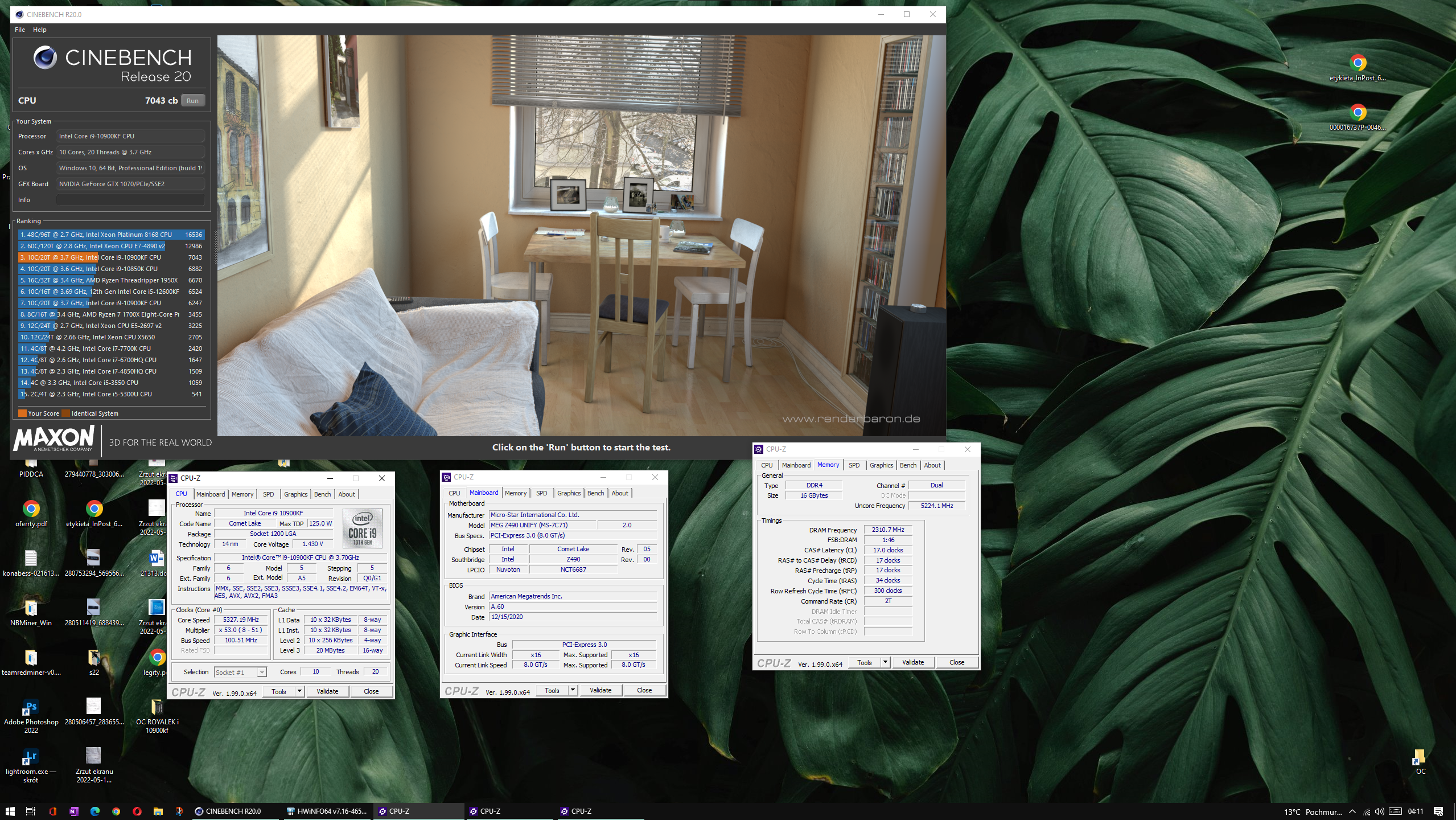Switch to CINEBENCH R20.0 taskbar button

click(235, 811)
